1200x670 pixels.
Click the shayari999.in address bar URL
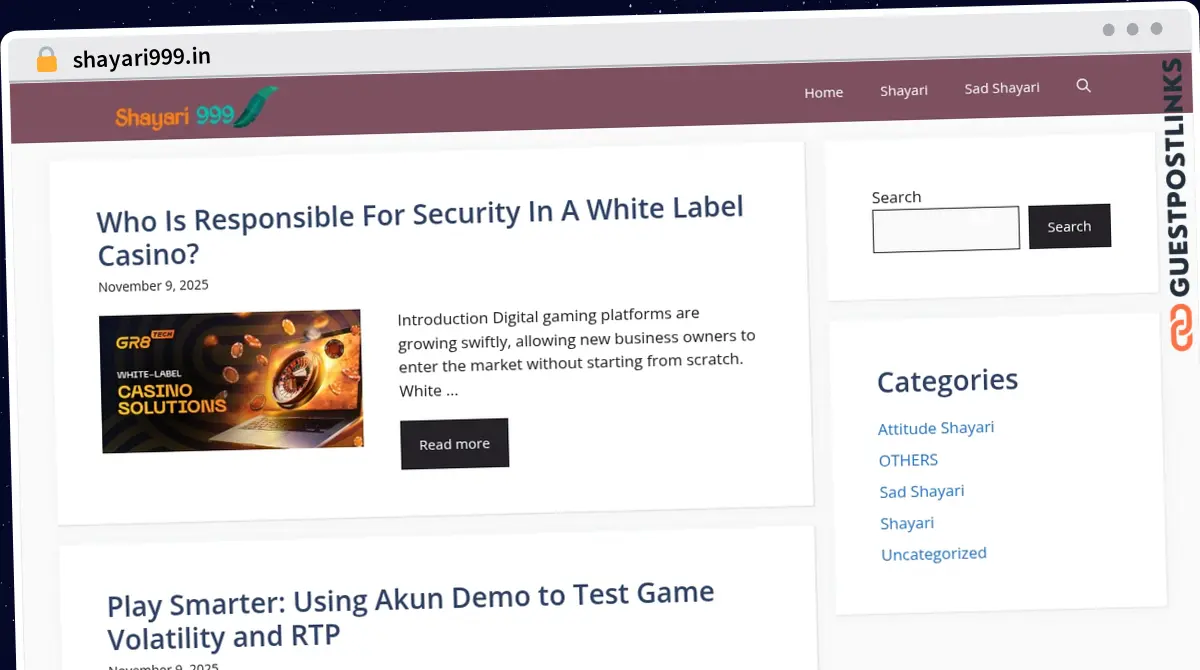point(141,58)
